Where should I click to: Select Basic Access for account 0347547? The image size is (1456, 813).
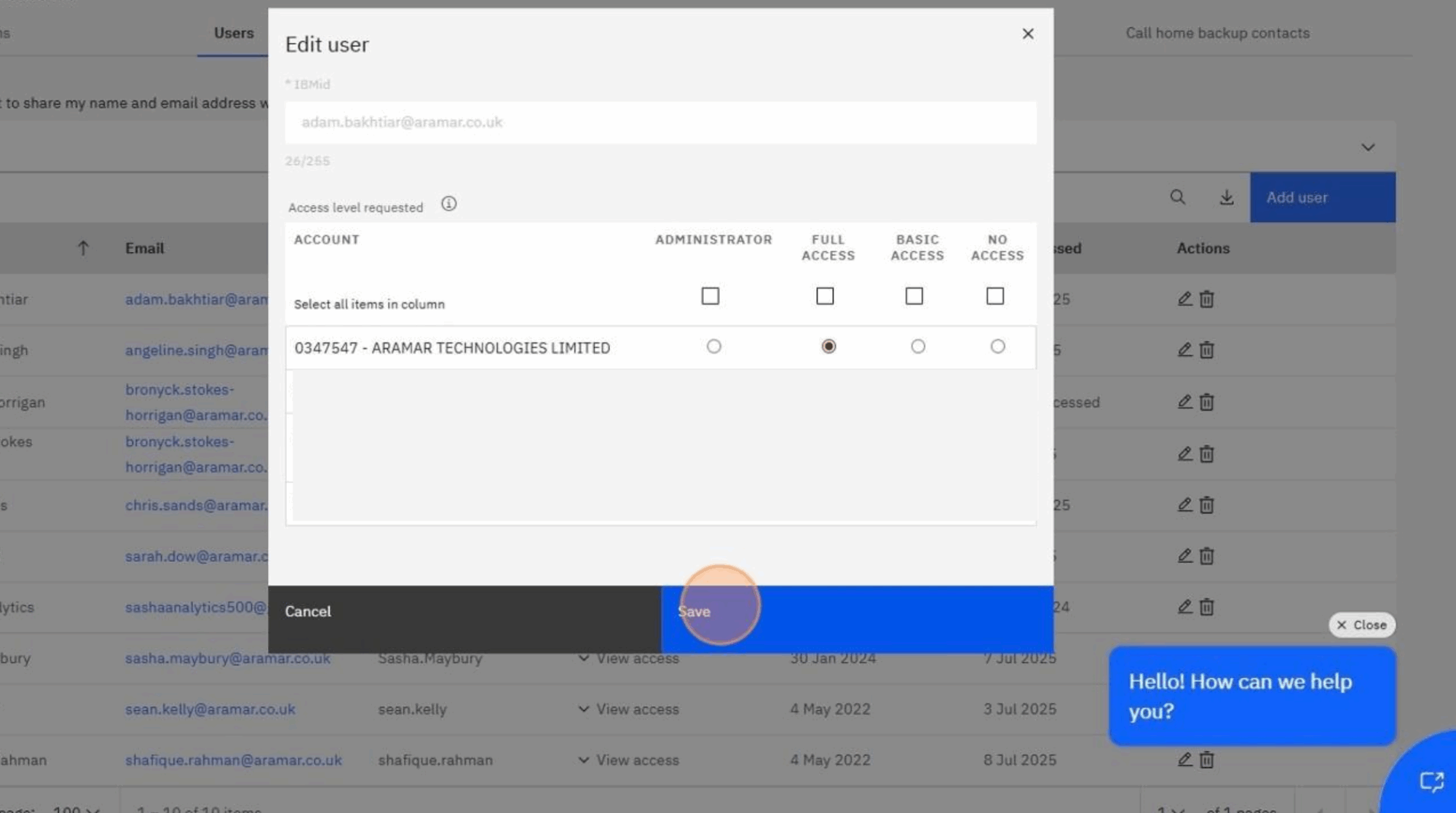918,346
